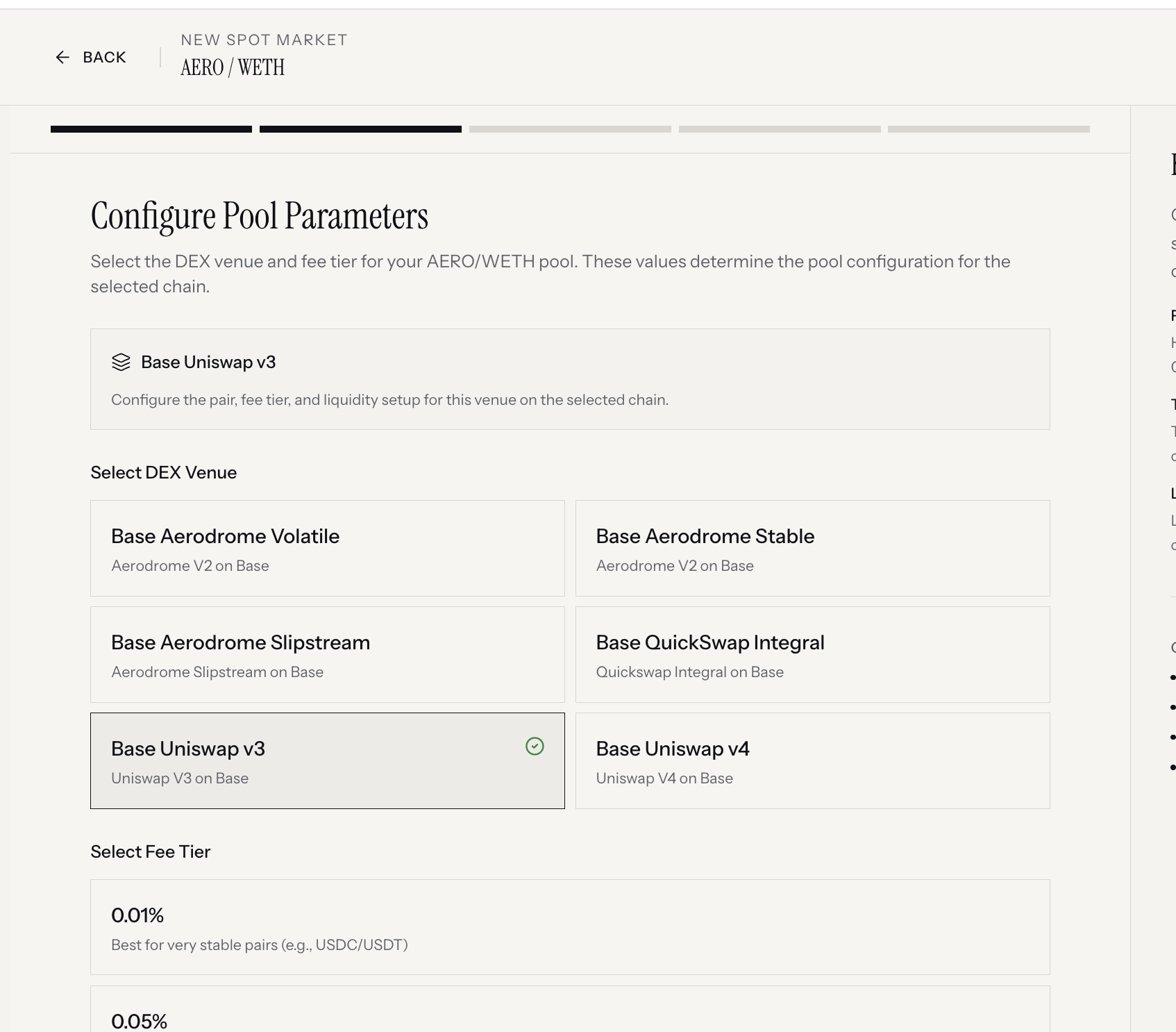Click the stacked layers icon beside Base Uniswap v3
The height and width of the screenshot is (1032, 1176).
121,363
